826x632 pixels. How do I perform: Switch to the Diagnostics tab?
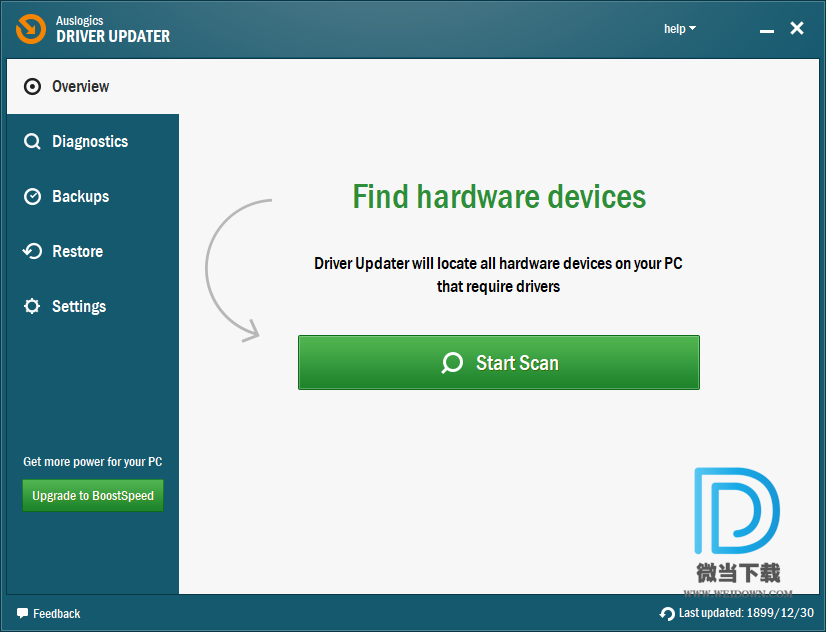[93, 141]
